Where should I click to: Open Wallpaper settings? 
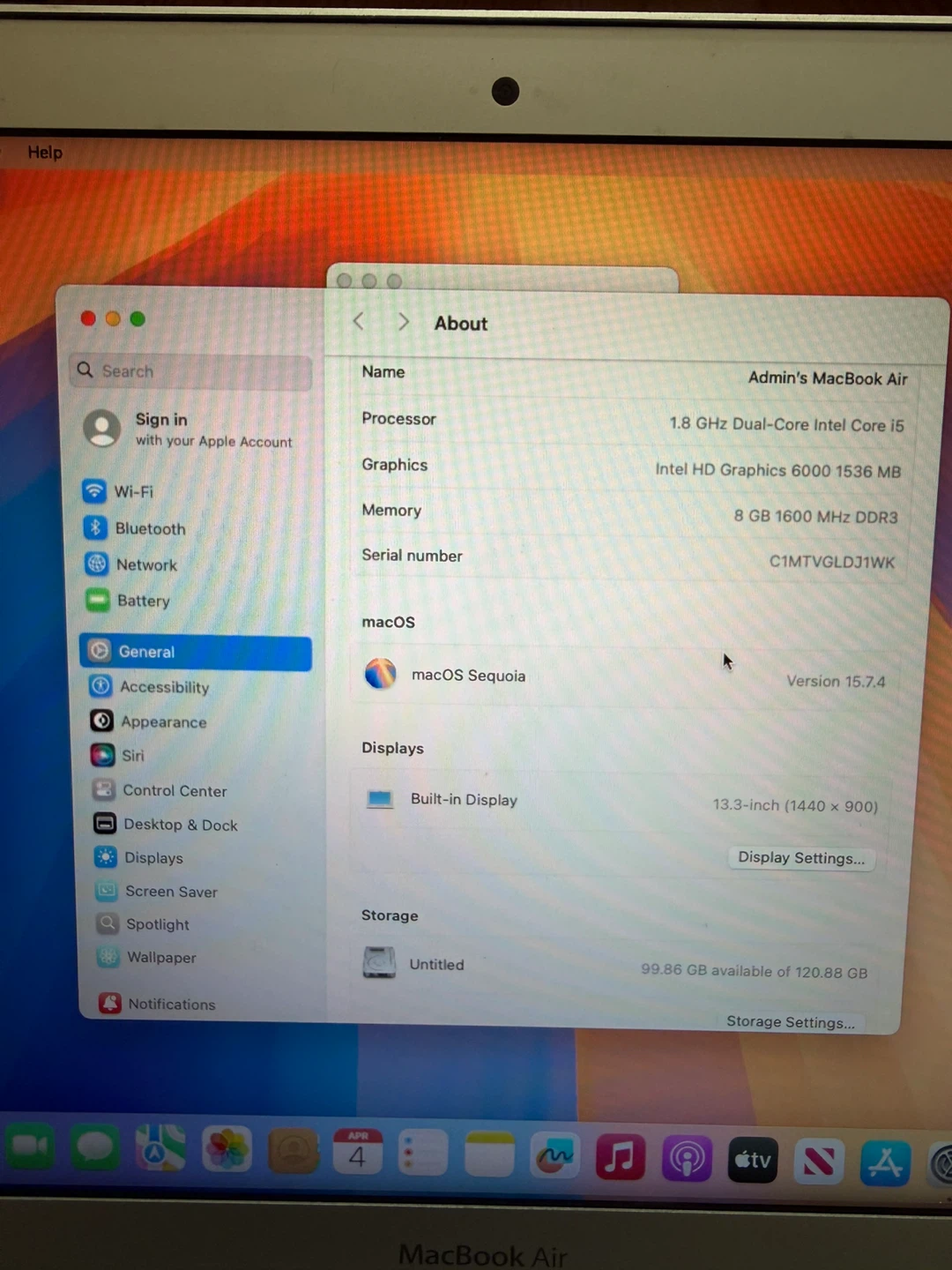coord(147,958)
